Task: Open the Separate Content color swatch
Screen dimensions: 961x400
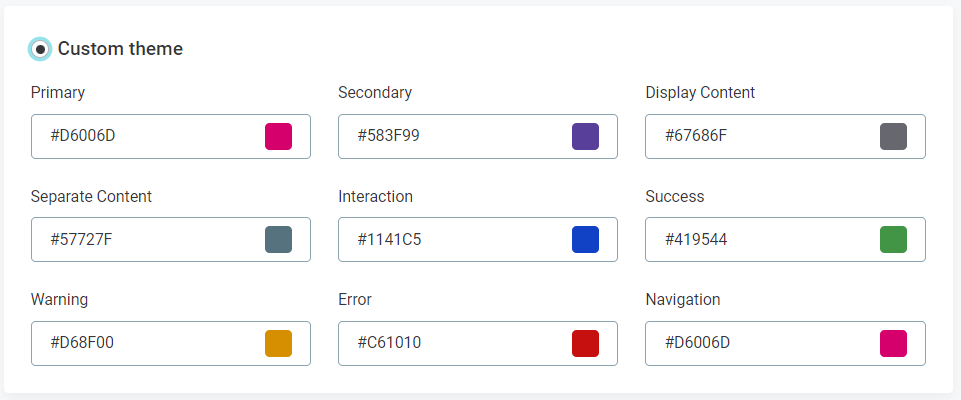Action: 278,240
